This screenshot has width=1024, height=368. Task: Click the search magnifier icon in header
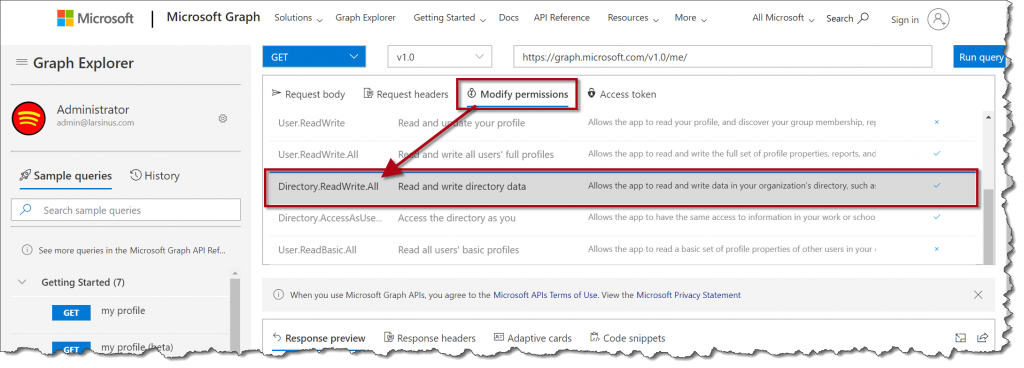pos(863,18)
